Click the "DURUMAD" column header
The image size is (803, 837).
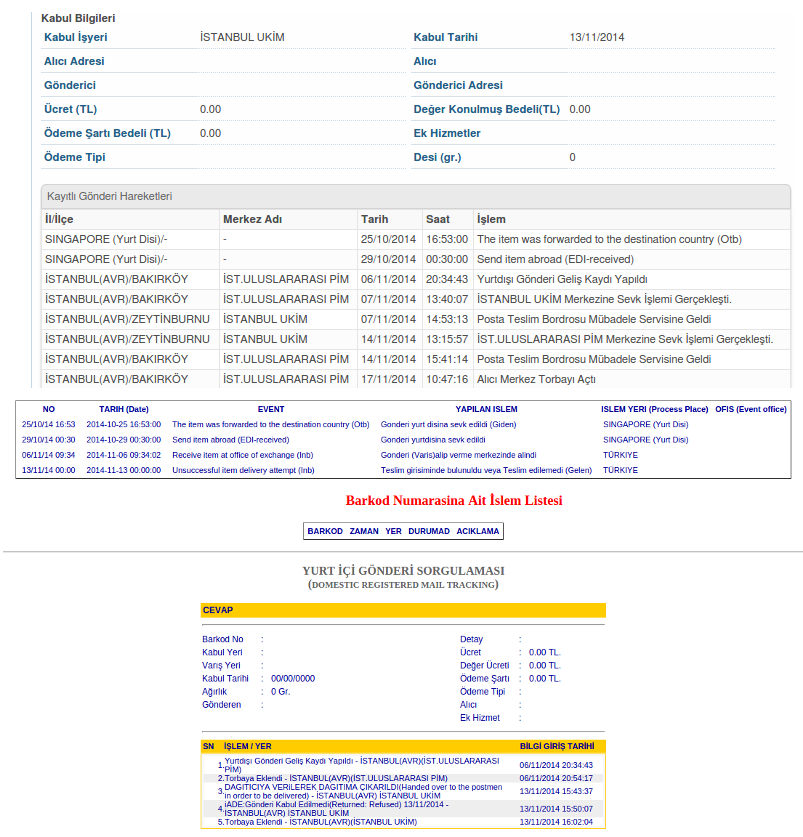coord(429,531)
